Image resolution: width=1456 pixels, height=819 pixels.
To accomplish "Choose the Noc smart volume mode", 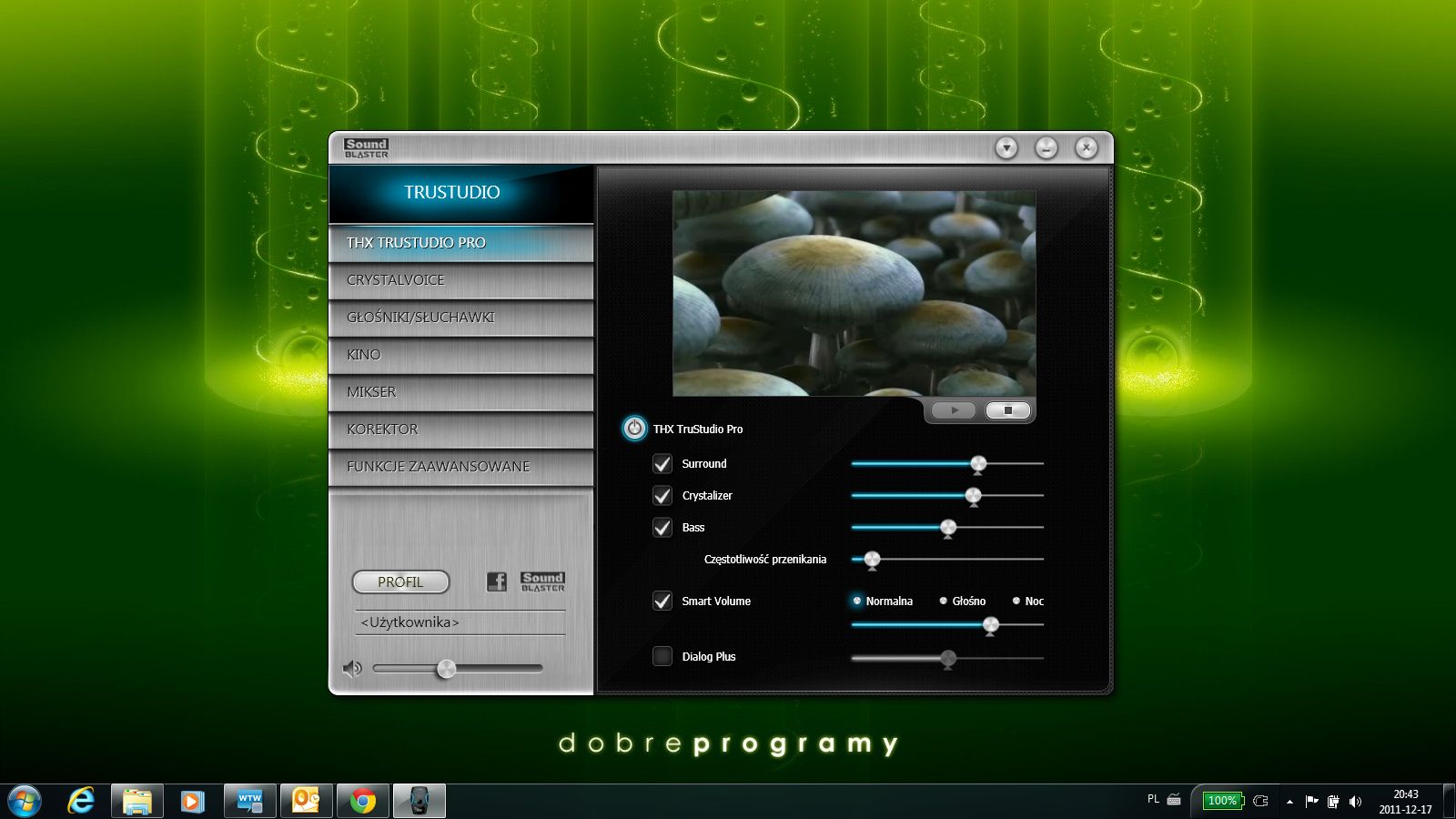I will click(1016, 602).
